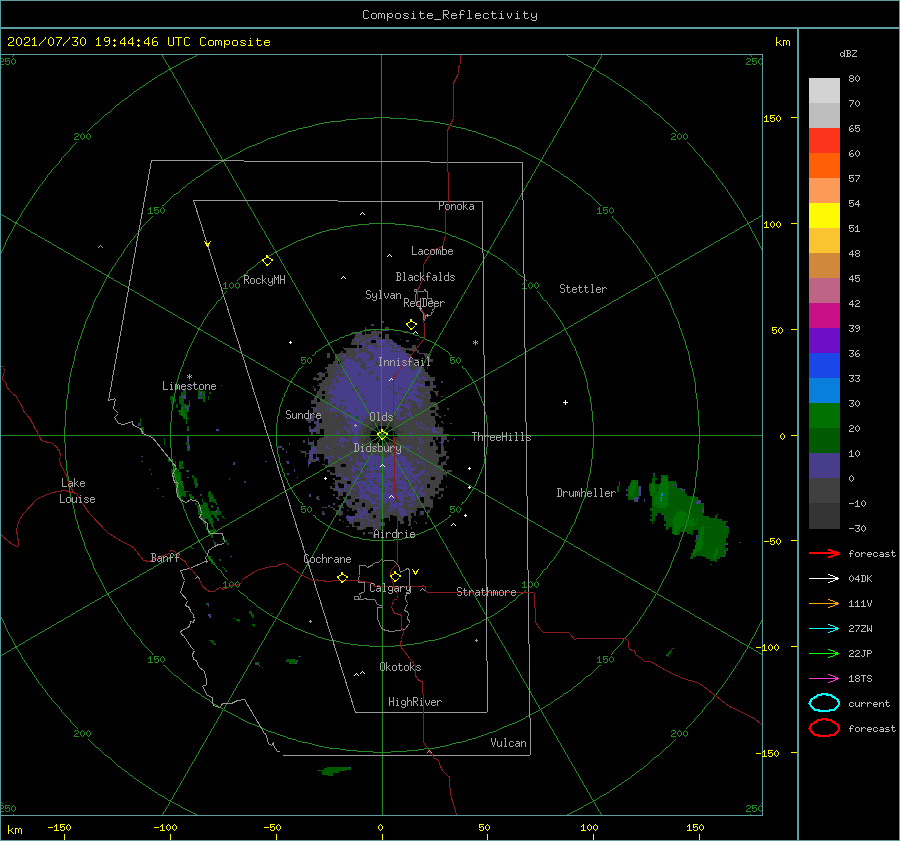
Task: Select the asterisk marker east of Innisfail
Action: (x=475, y=343)
